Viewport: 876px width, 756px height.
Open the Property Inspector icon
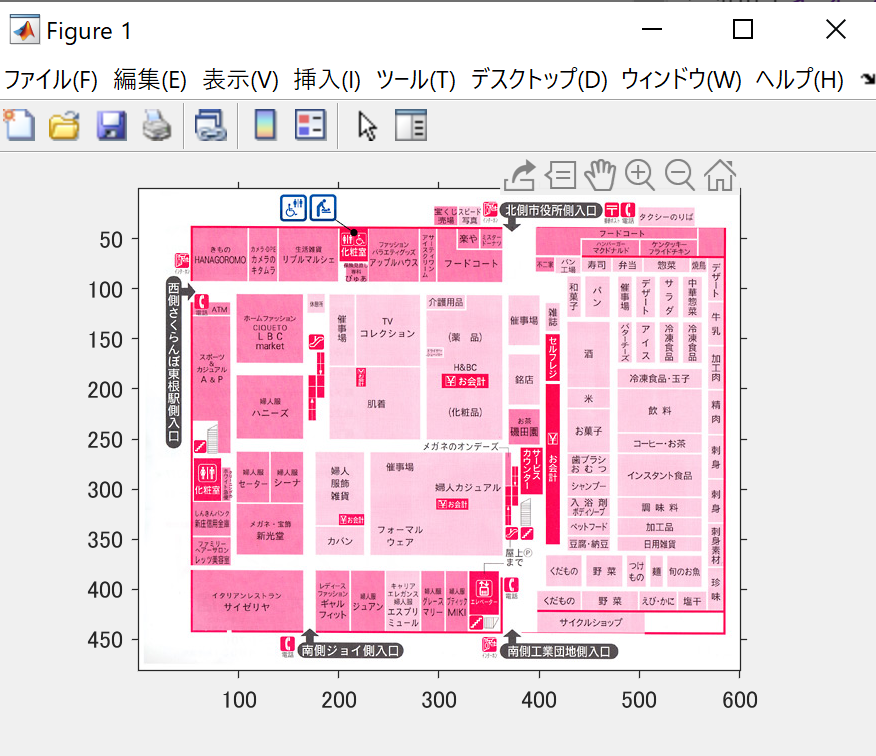tap(411, 125)
